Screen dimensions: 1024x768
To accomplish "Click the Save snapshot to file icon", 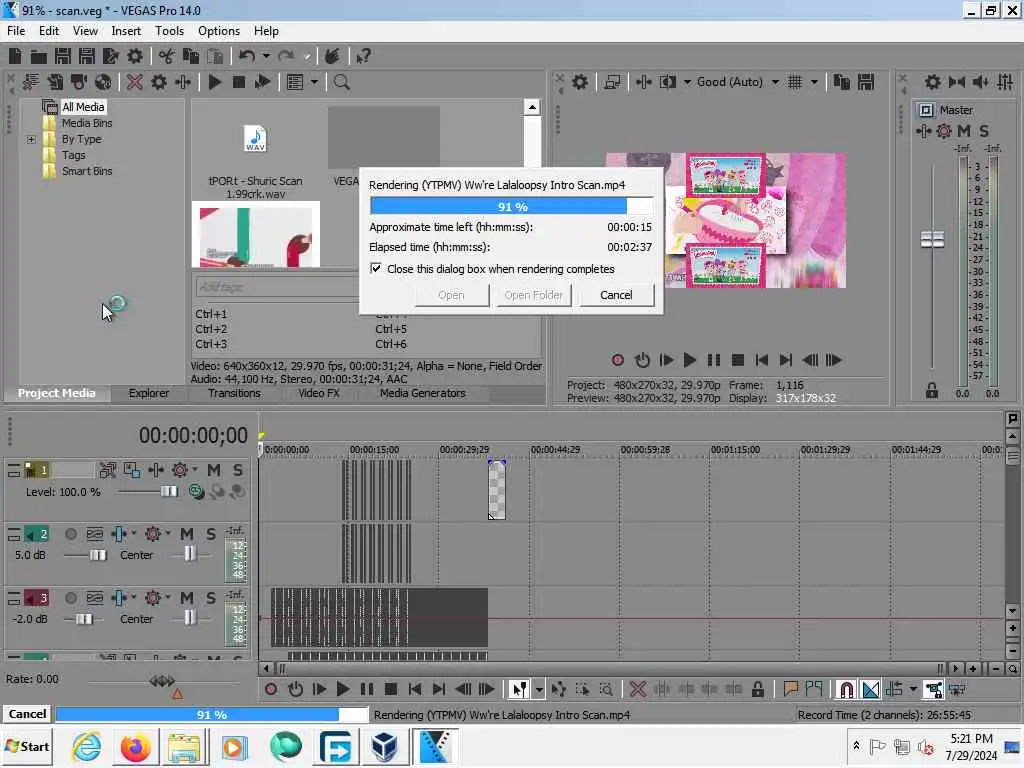I will 866,82.
